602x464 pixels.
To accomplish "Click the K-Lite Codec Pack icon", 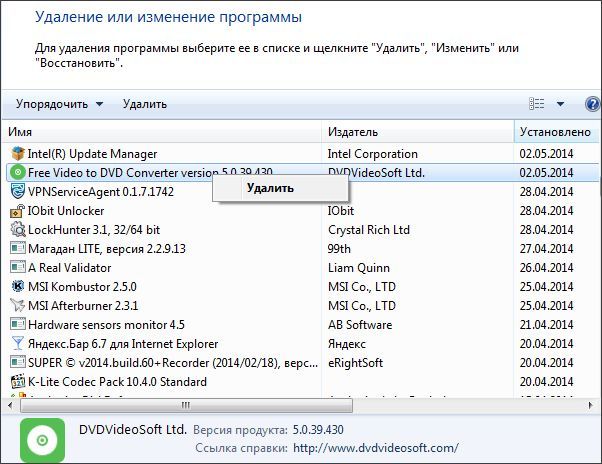I will (x=18, y=381).
